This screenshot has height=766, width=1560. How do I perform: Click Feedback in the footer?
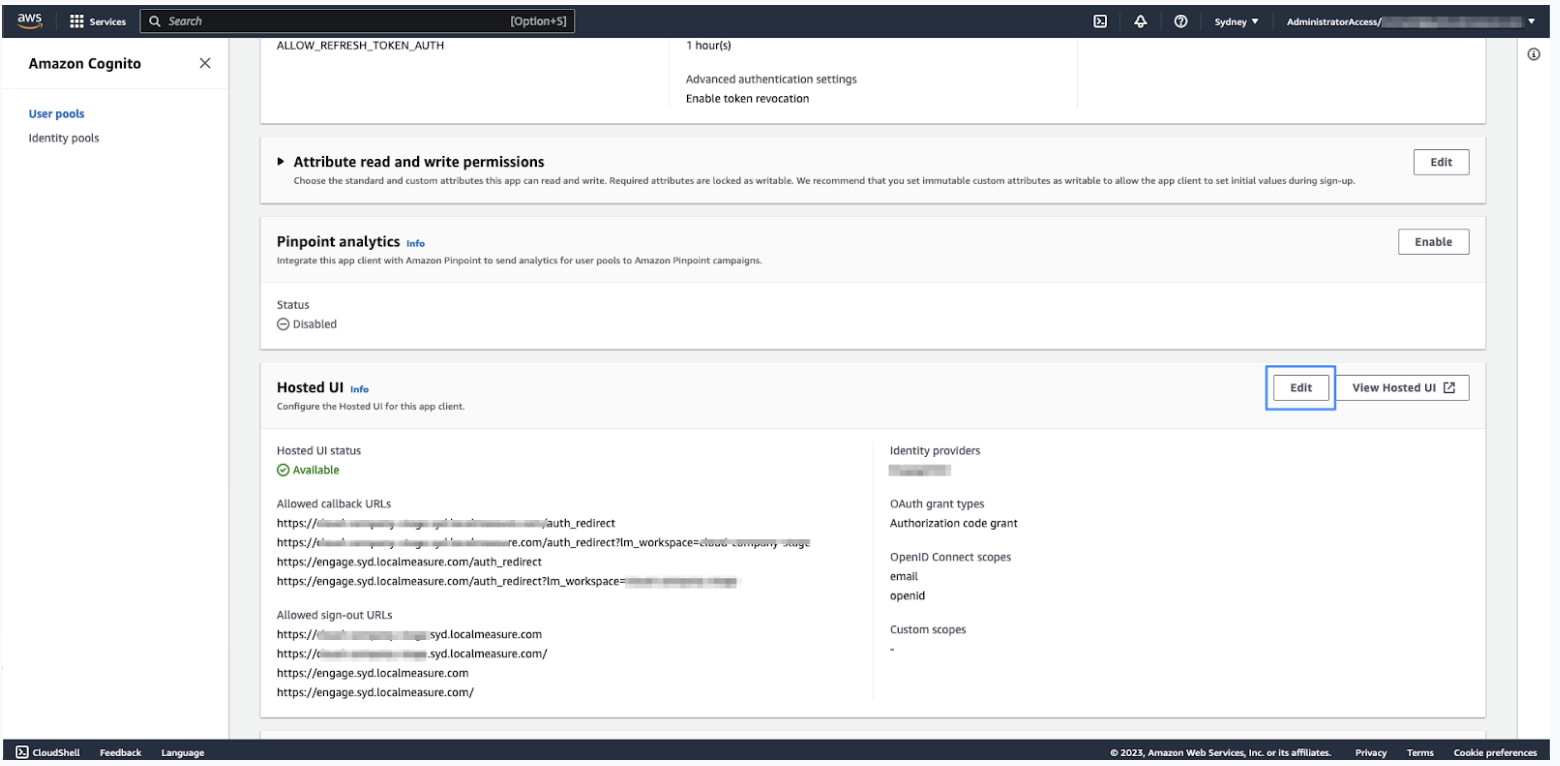coord(120,752)
